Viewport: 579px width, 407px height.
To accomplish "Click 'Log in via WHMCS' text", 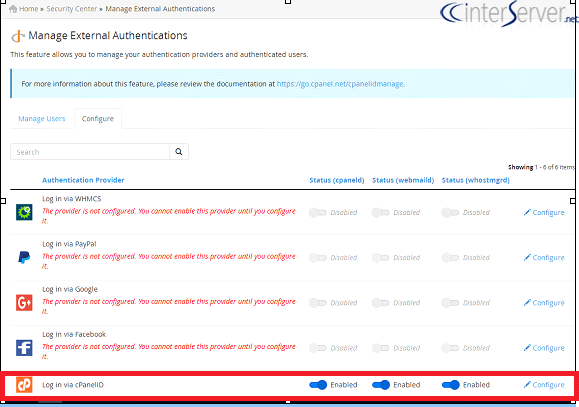I will pyautogui.click(x=72, y=199).
